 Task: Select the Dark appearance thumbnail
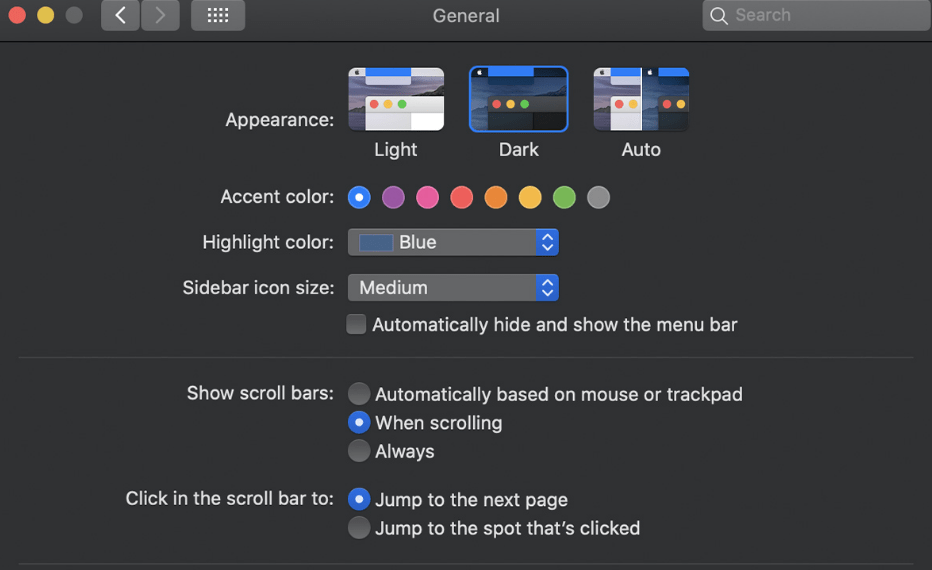pyautogui.click(x=518, y=99)
